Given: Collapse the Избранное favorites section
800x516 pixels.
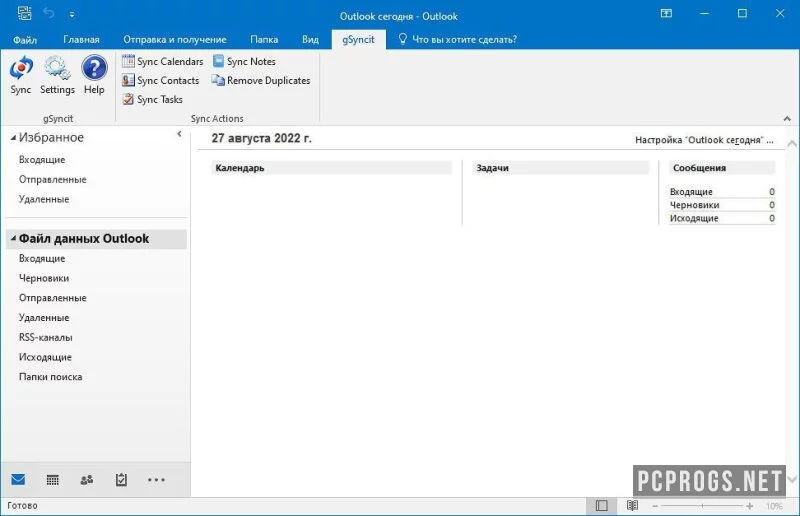Looking at the screenshot, I should tap(13, 138).
